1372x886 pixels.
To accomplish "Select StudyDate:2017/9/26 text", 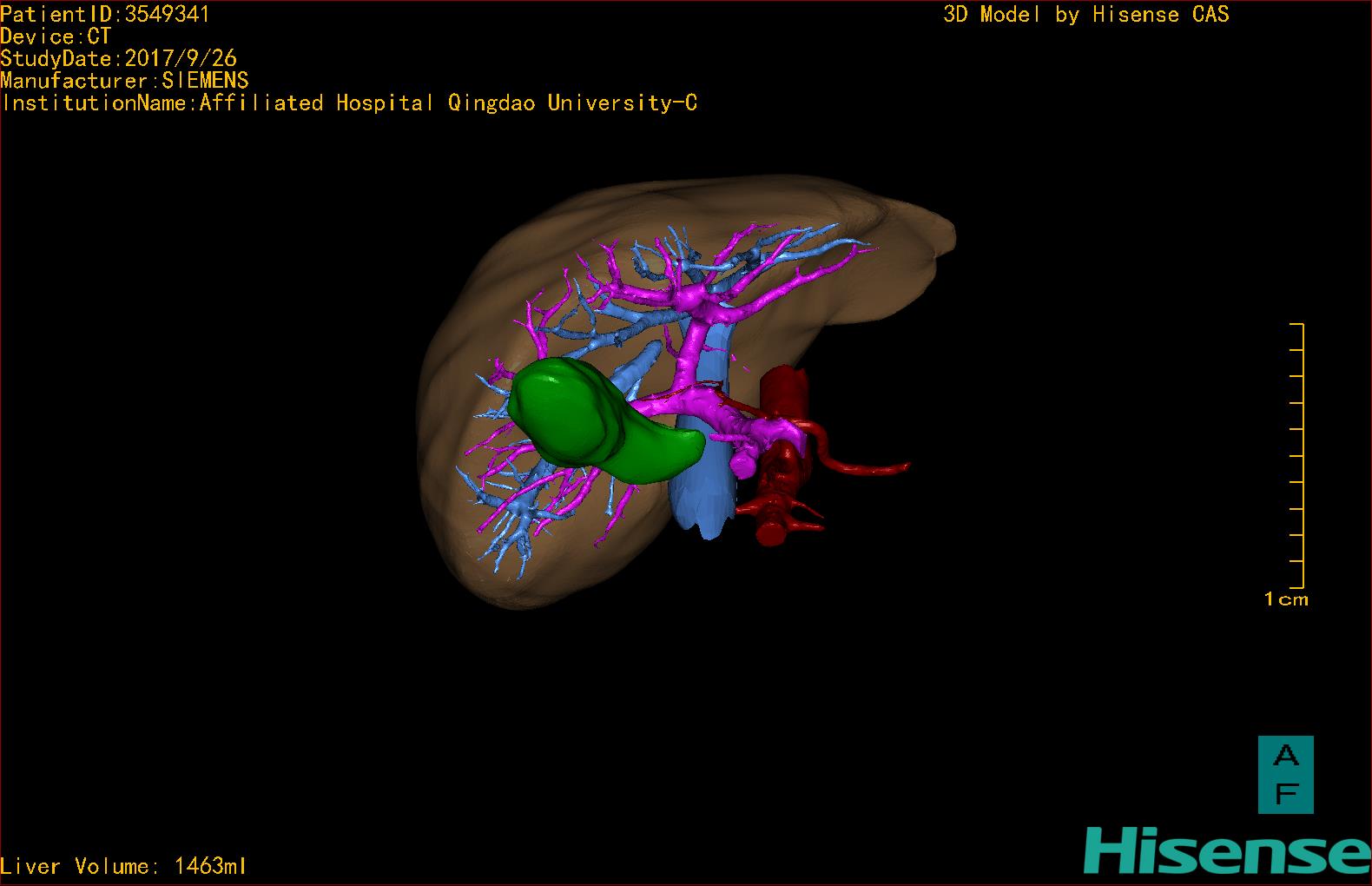I will (x=119, y=58).
